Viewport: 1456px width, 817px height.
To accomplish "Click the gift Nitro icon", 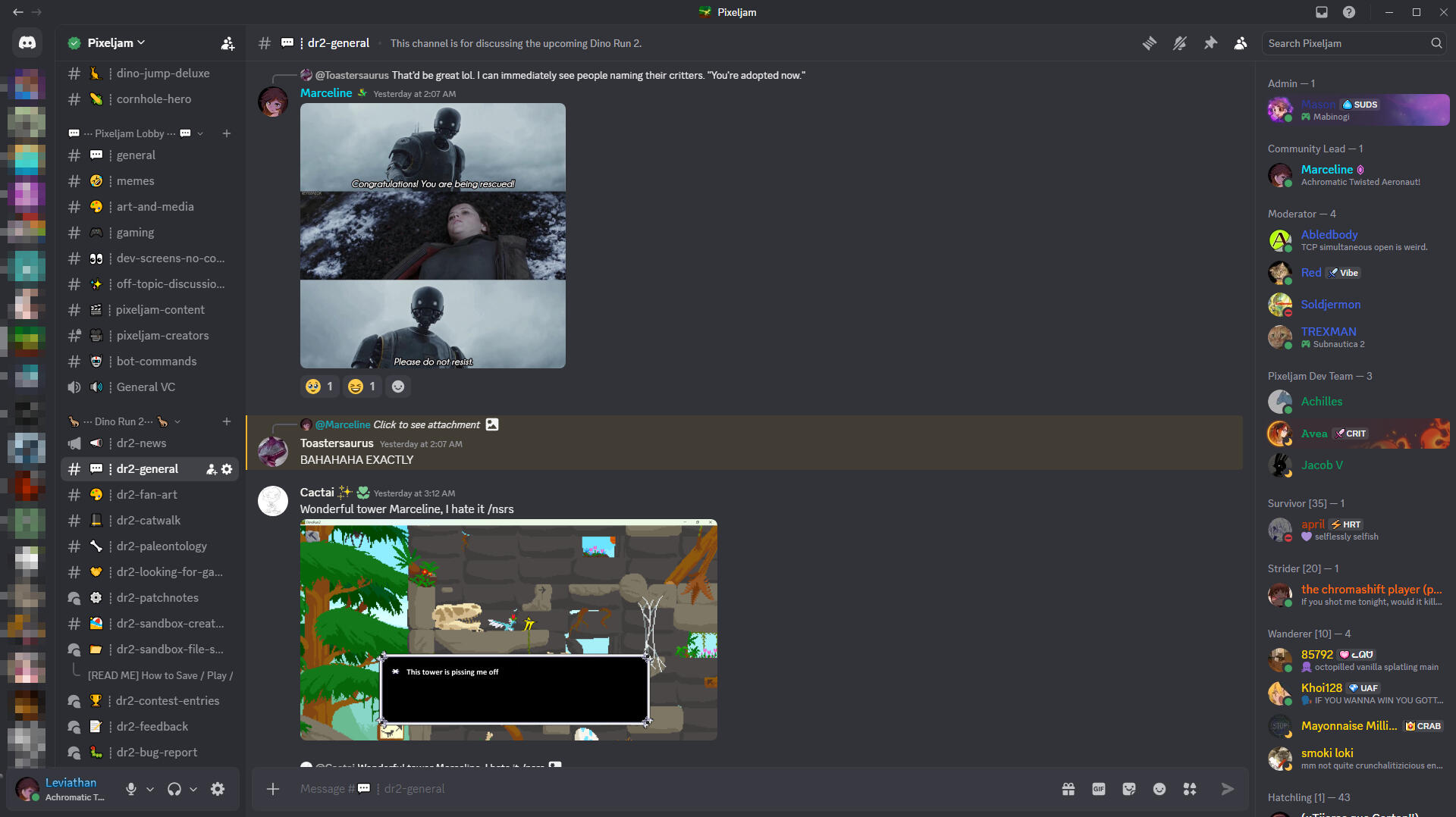I will 1068,789.
